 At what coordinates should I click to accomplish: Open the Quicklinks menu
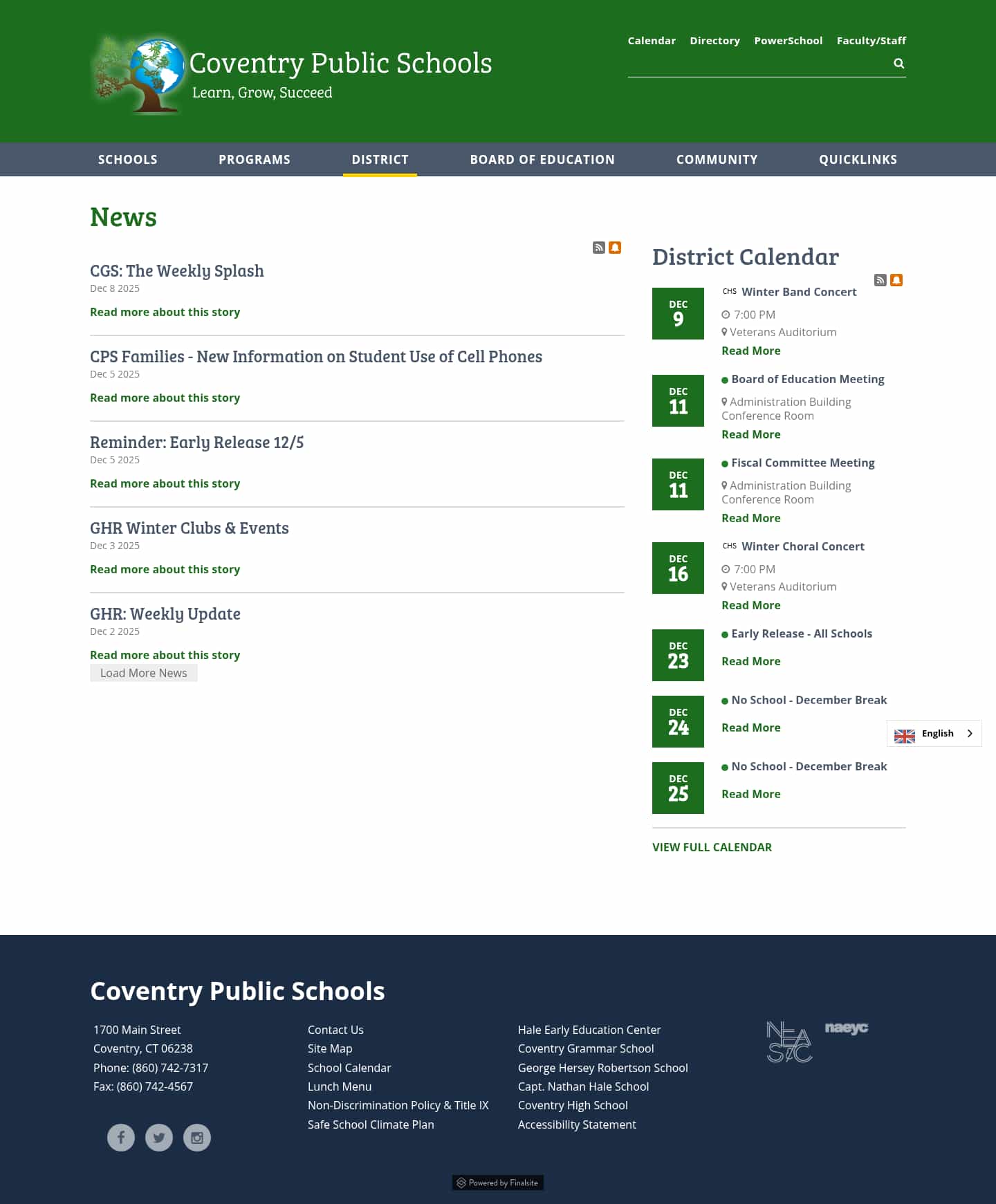[858, 160]
